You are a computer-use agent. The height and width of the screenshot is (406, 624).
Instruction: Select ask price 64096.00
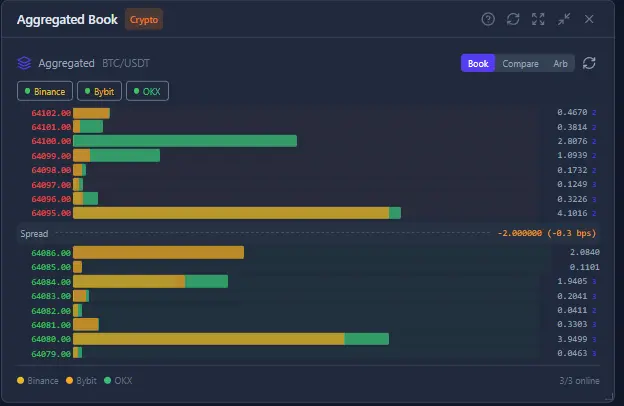coord(51,199)
